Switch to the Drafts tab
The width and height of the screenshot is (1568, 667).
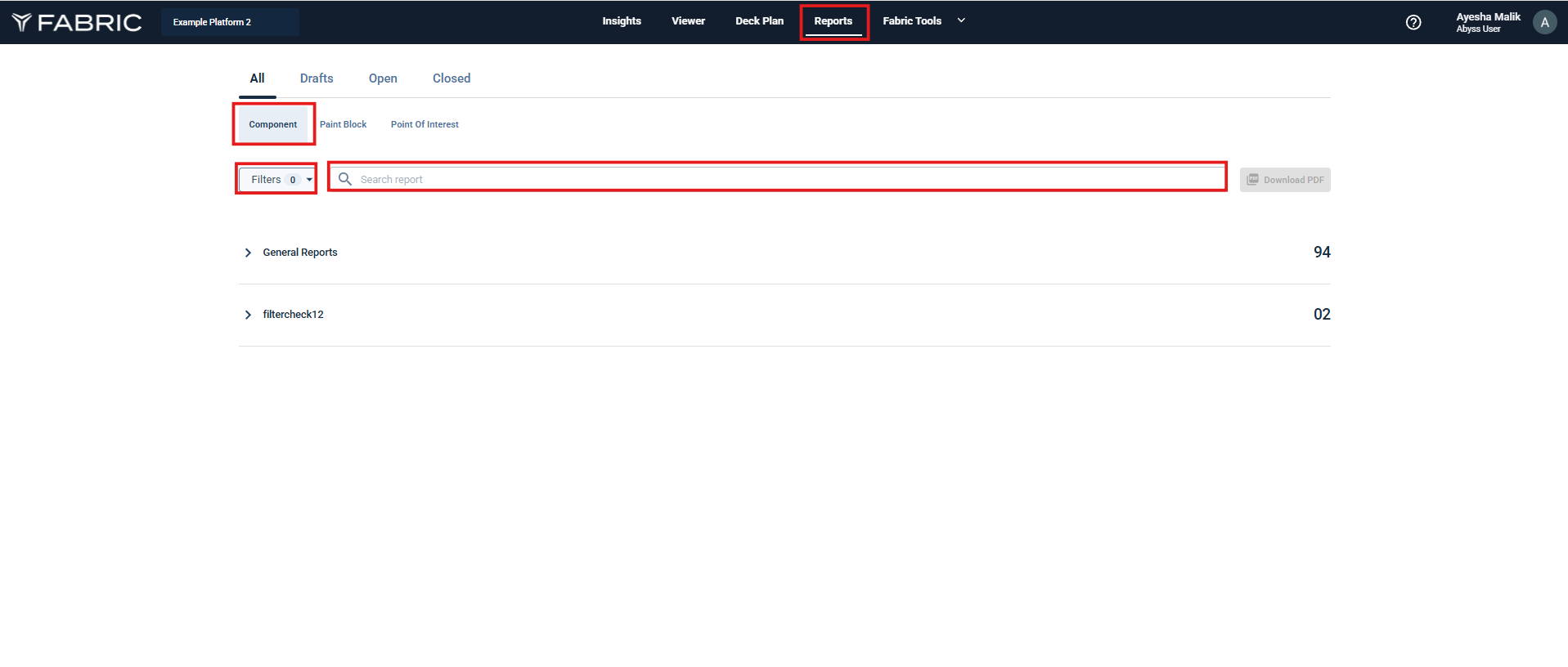point(316,78)
